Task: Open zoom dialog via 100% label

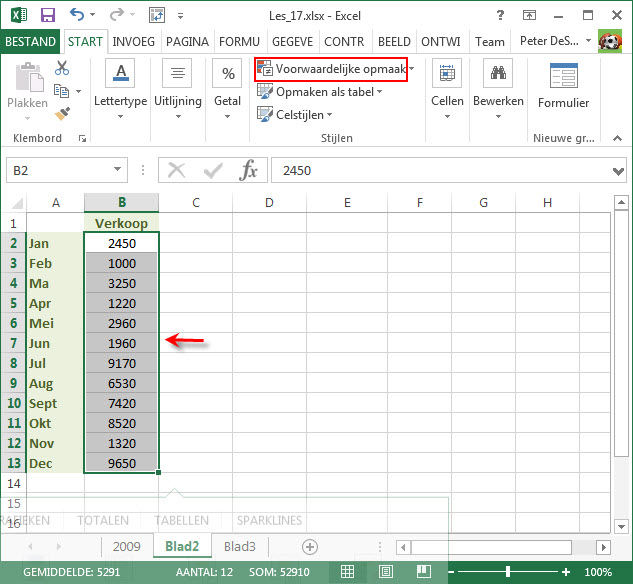Action: point(598,572)
